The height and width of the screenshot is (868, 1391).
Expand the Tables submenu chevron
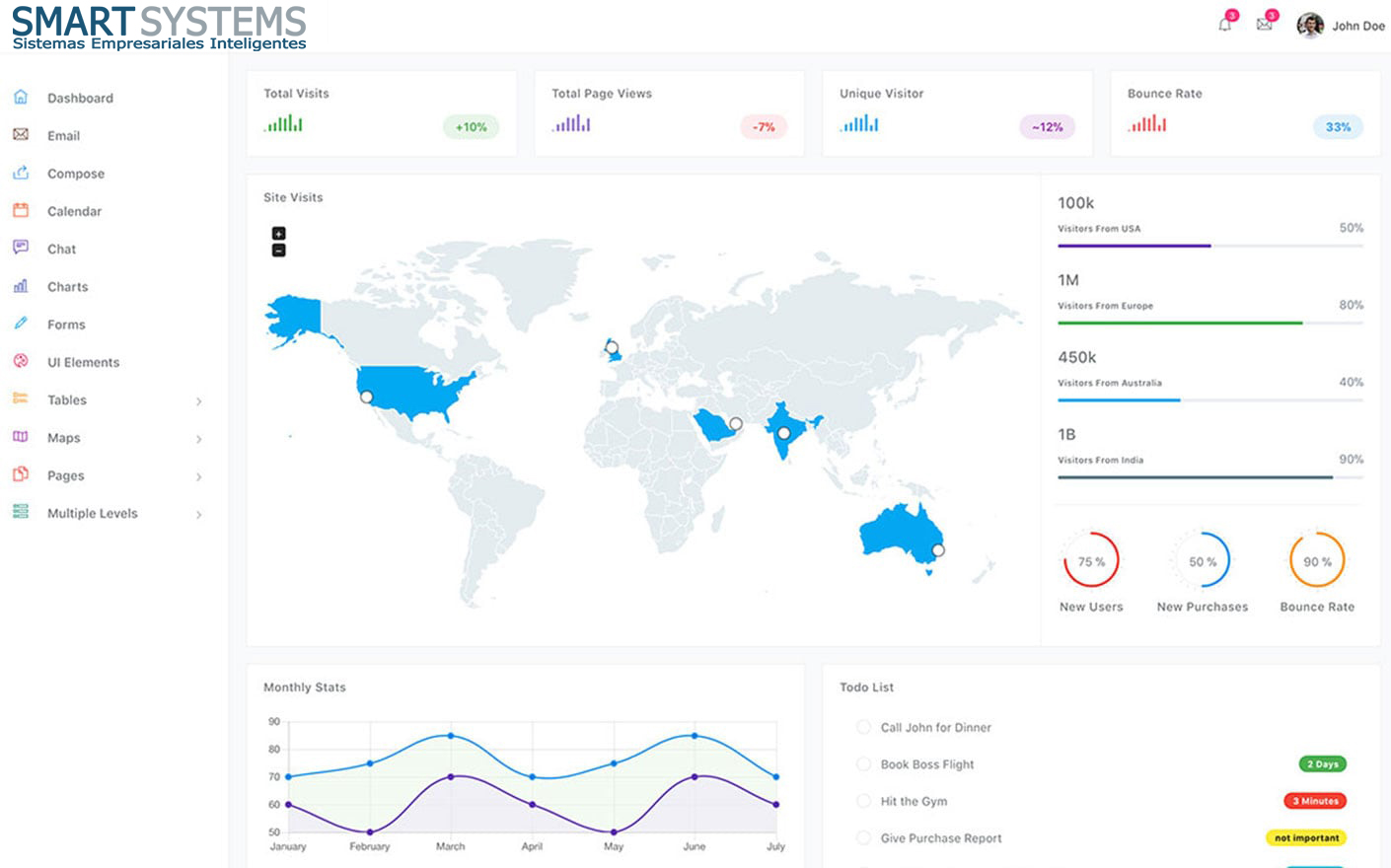tap(198, 401)
